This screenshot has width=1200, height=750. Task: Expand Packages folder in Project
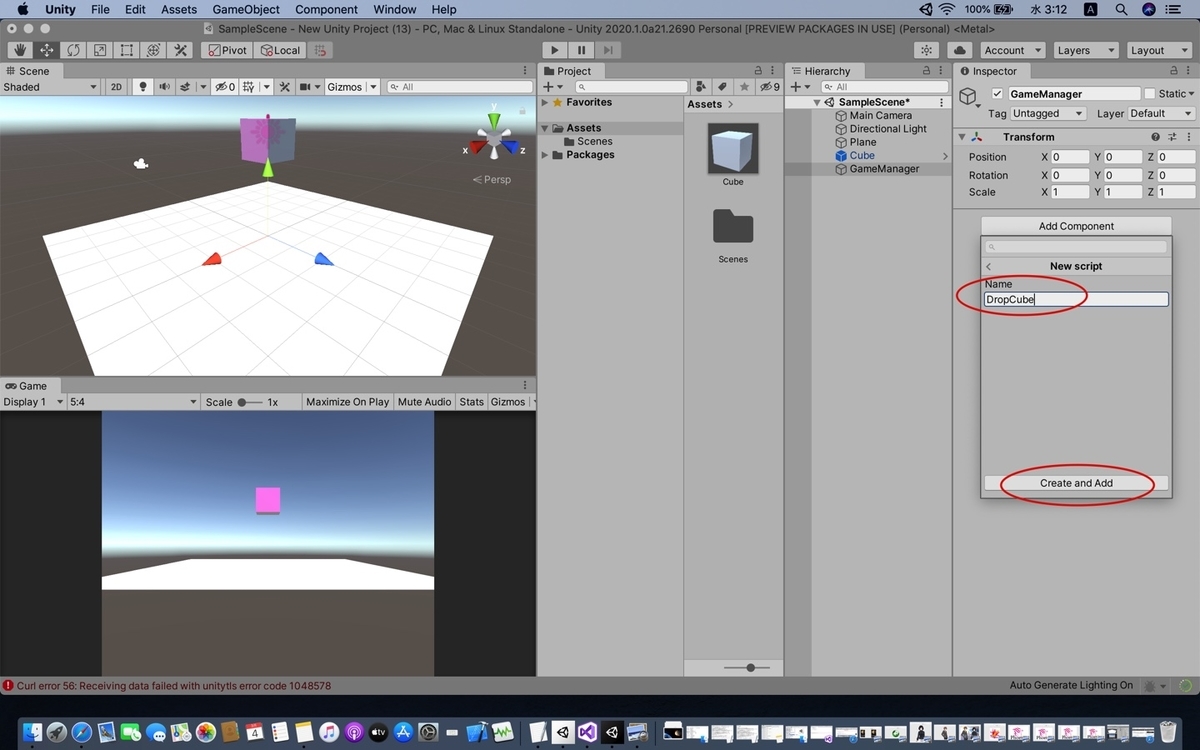point(545,155)
